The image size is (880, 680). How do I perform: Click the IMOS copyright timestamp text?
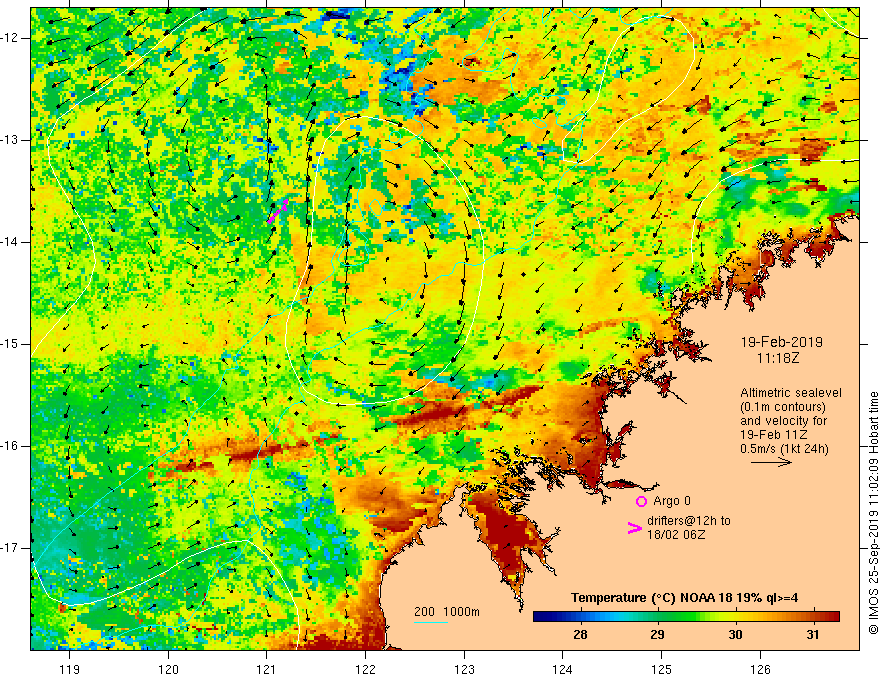pyautogui.click(x=873, y=513)
